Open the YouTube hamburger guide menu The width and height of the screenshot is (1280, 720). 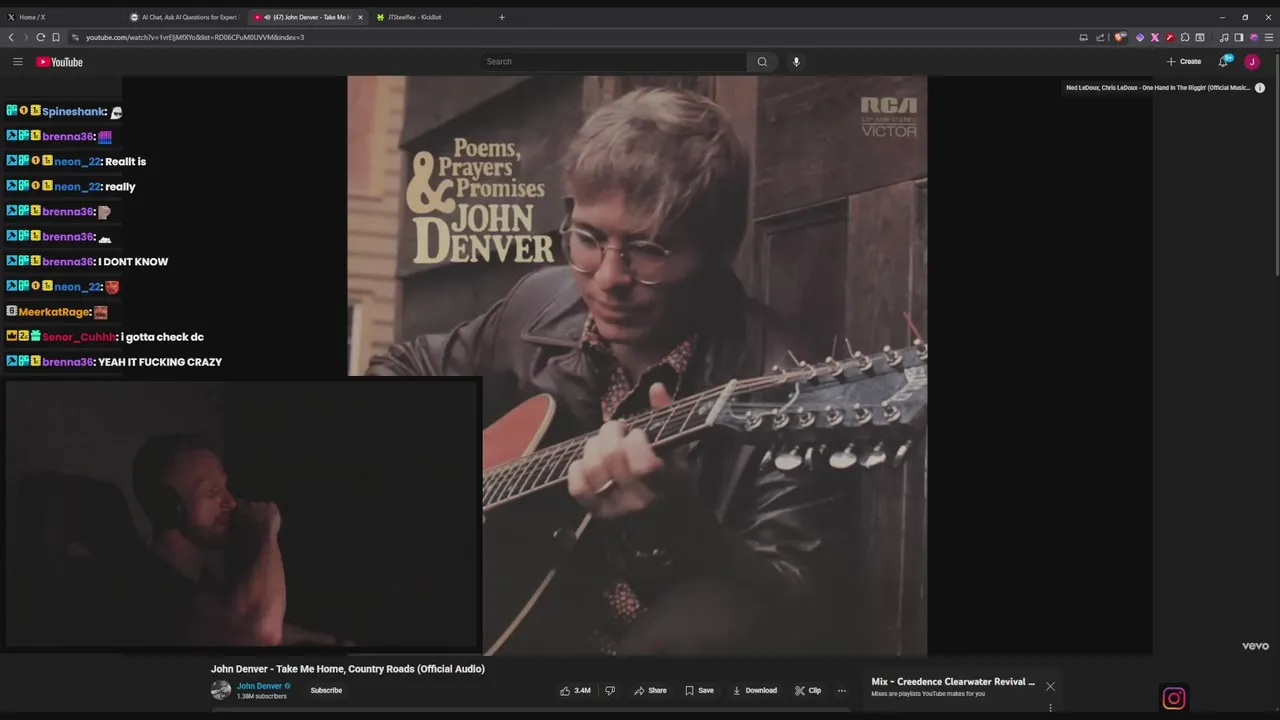tap(17, 62)
